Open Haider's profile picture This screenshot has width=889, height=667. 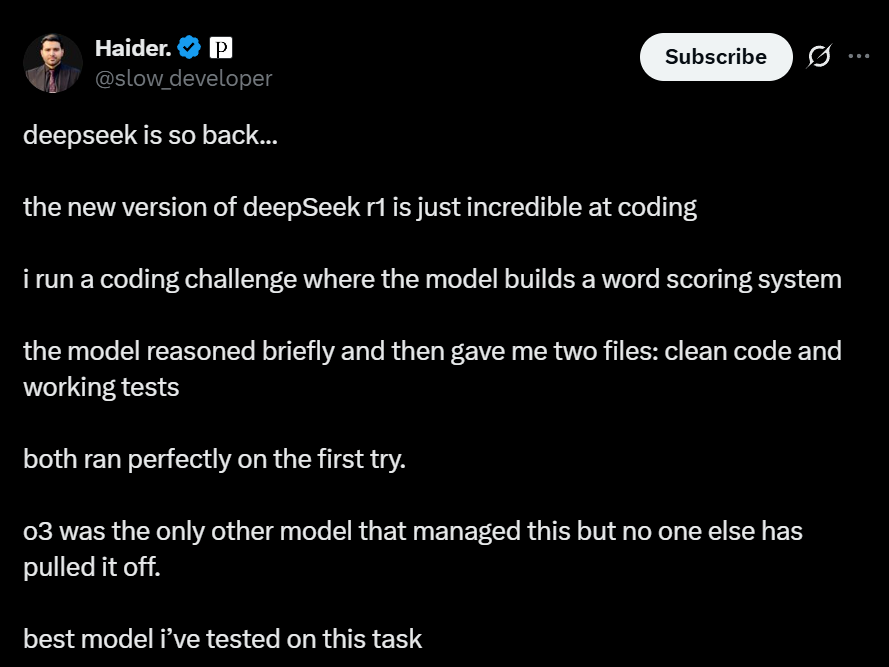point(53,63)
